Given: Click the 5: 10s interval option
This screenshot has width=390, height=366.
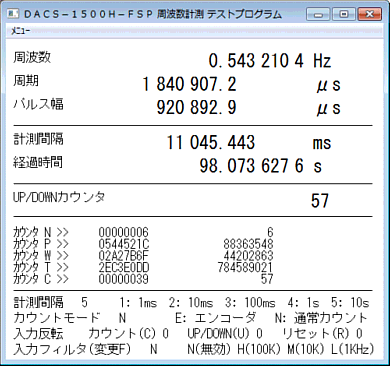Looking at the screenshot, I should (x=350, y=303).
